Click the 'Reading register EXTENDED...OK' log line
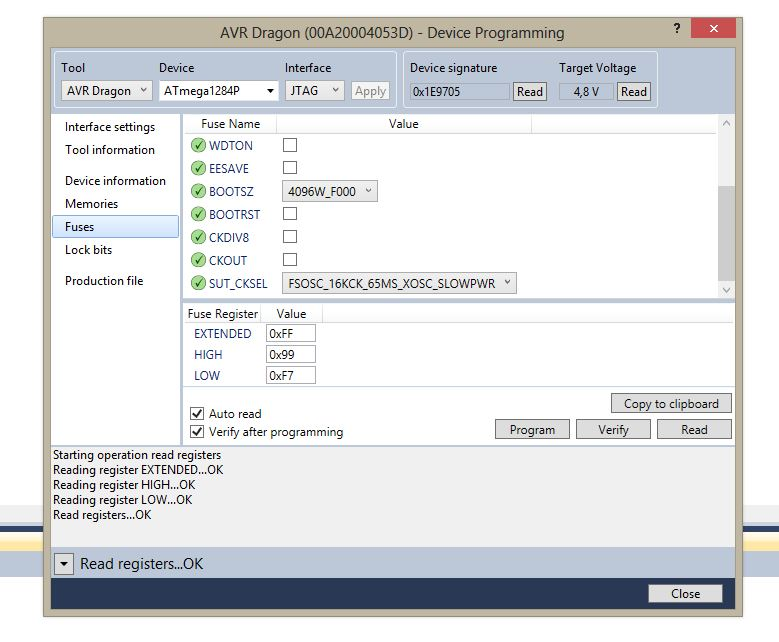This screenshot has height=642, width=779. pos(138,470)
